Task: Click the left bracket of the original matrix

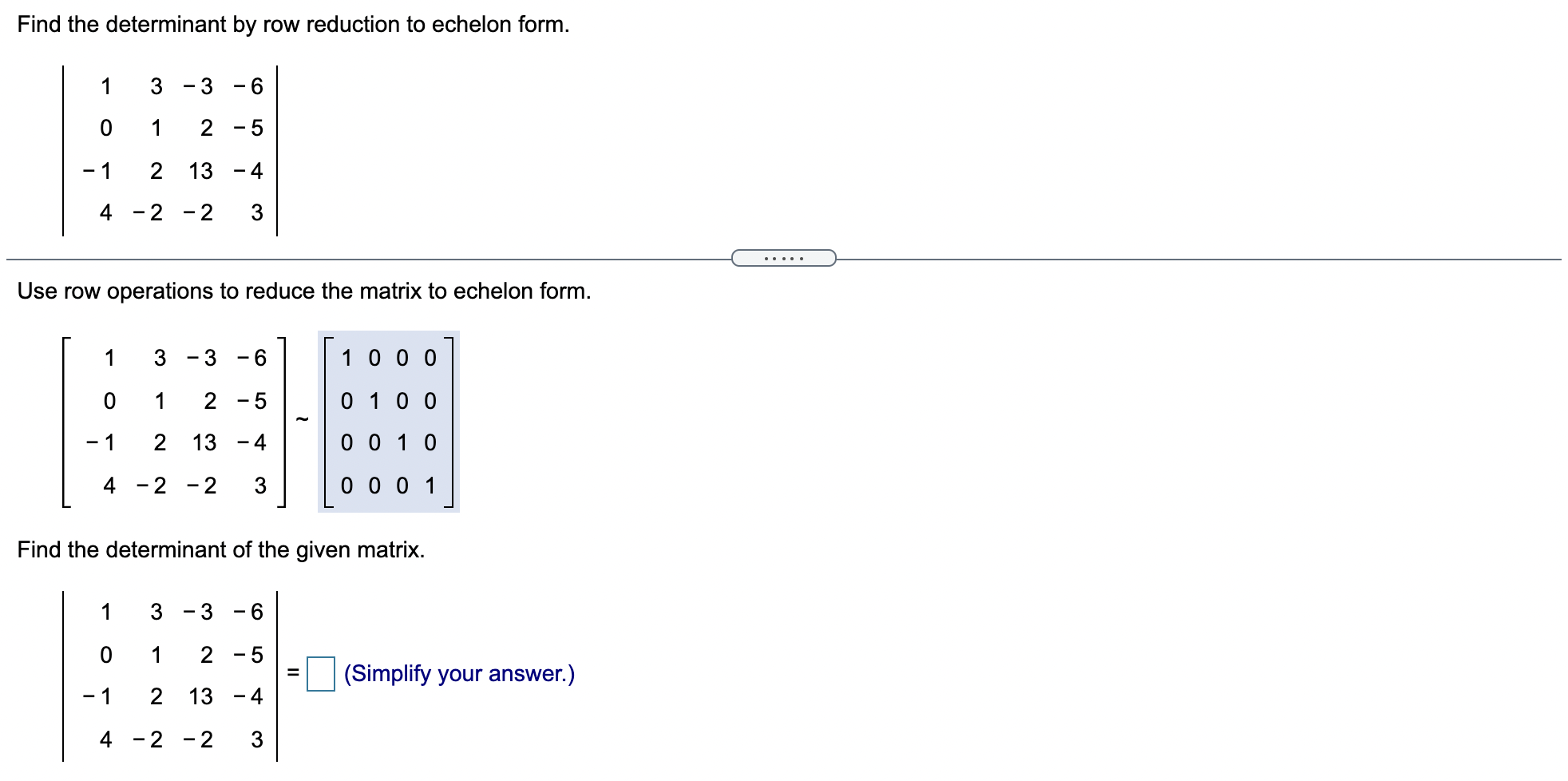Action: click(64, 422)
